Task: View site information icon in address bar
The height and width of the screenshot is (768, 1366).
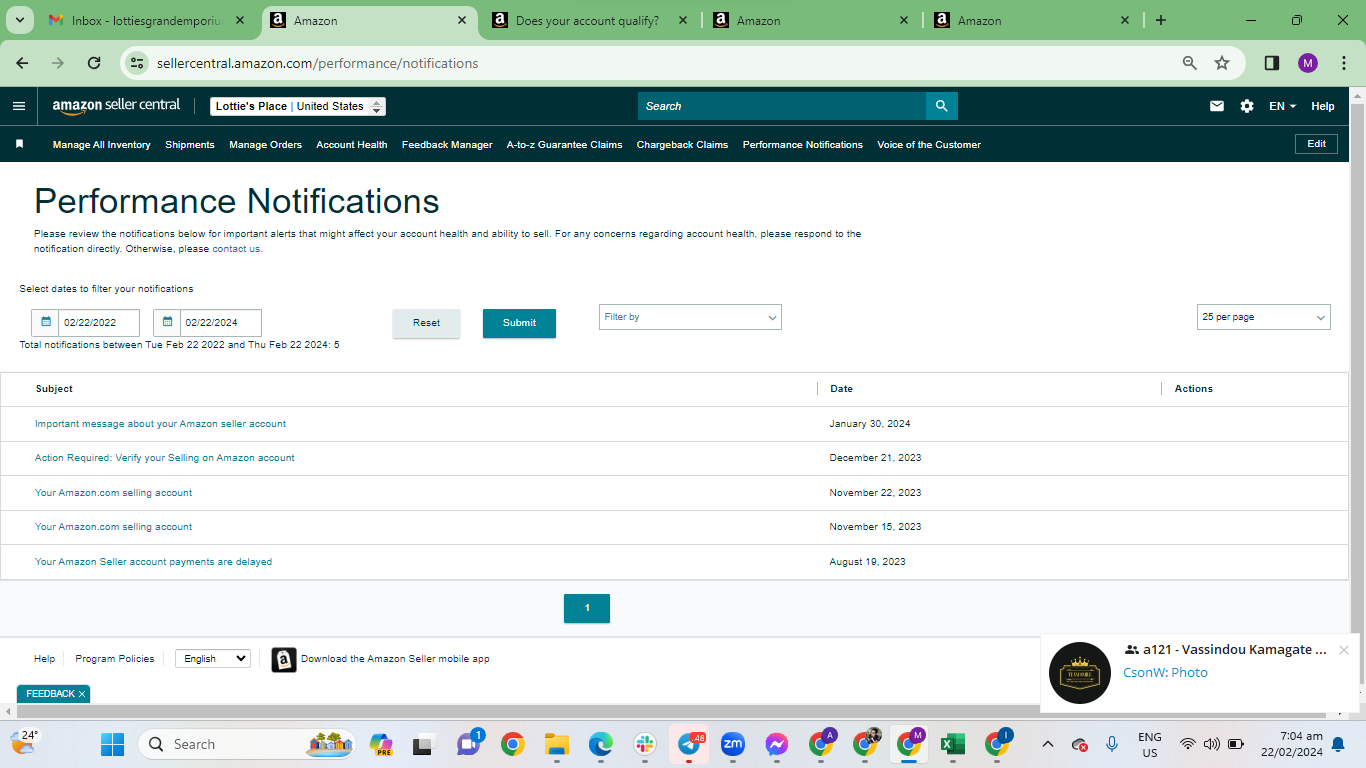Action: (x=138, y=63)
